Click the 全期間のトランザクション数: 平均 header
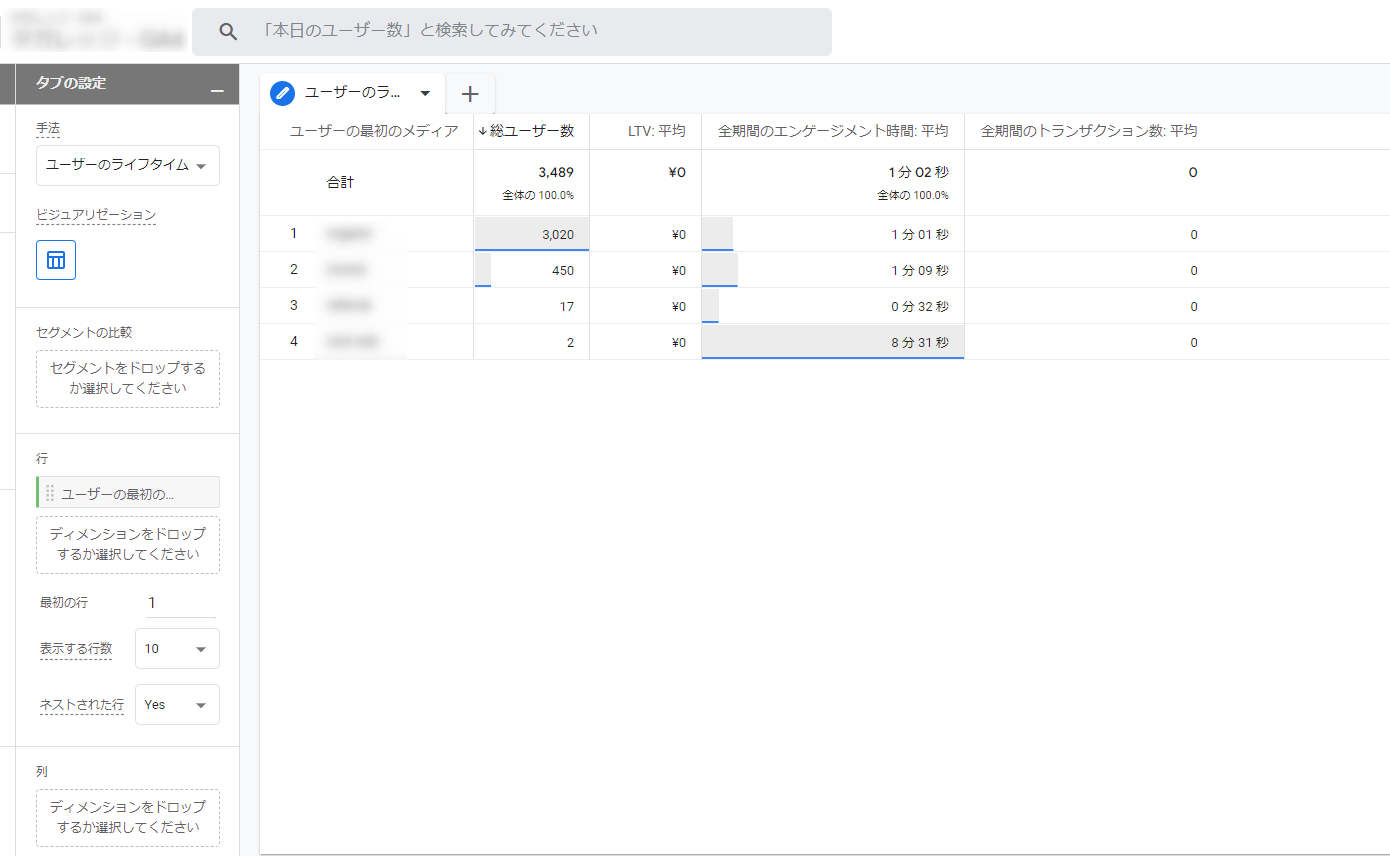1390x856 pixels. [x=1089, y=131]
